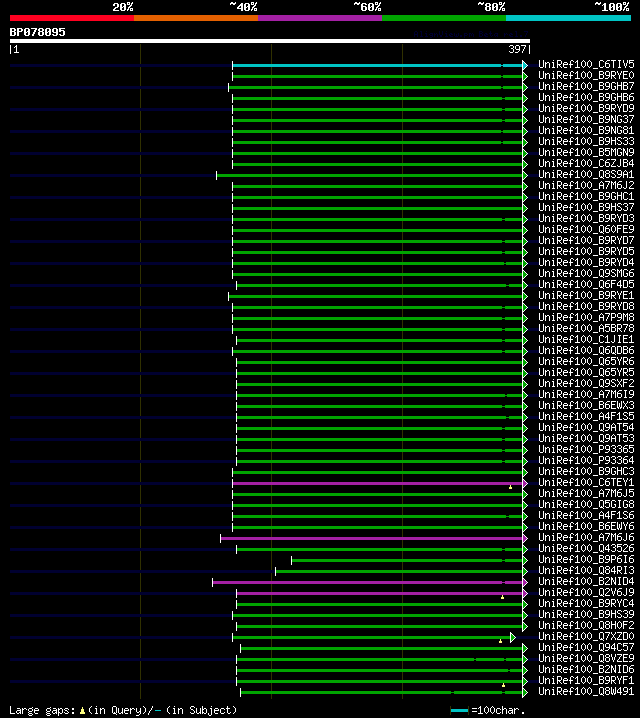640x718 pixels.
Task: Select the UniRef100_A5BR78 label
Action: (586, 328)
